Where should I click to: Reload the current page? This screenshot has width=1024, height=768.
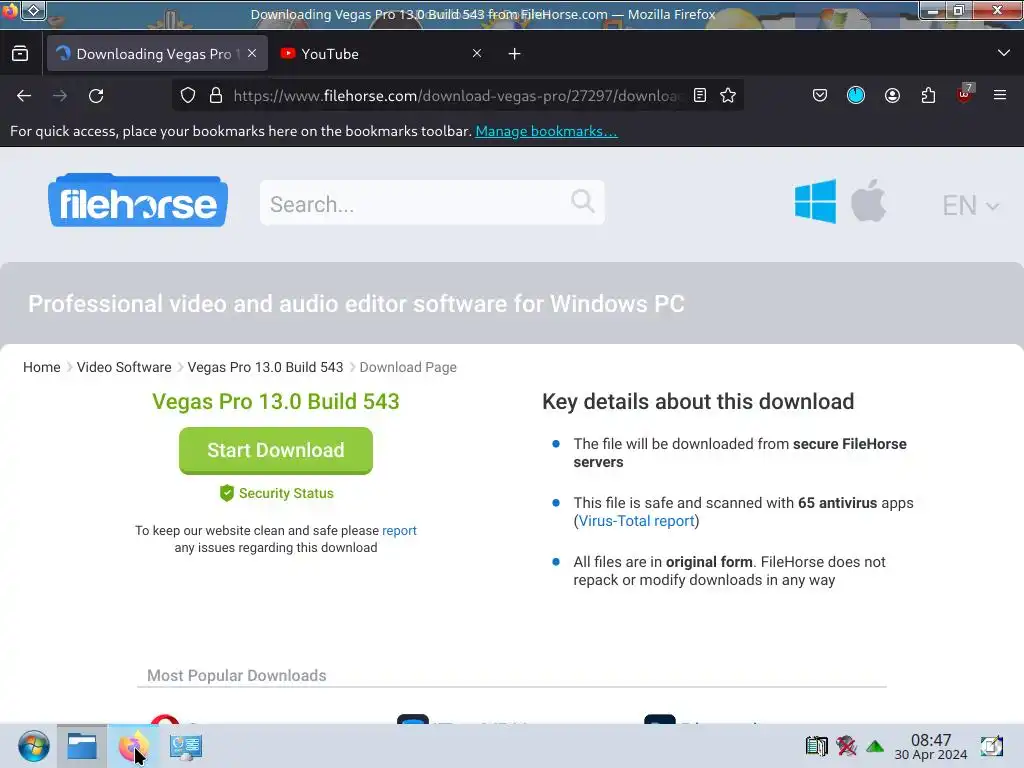pos(96,96)
